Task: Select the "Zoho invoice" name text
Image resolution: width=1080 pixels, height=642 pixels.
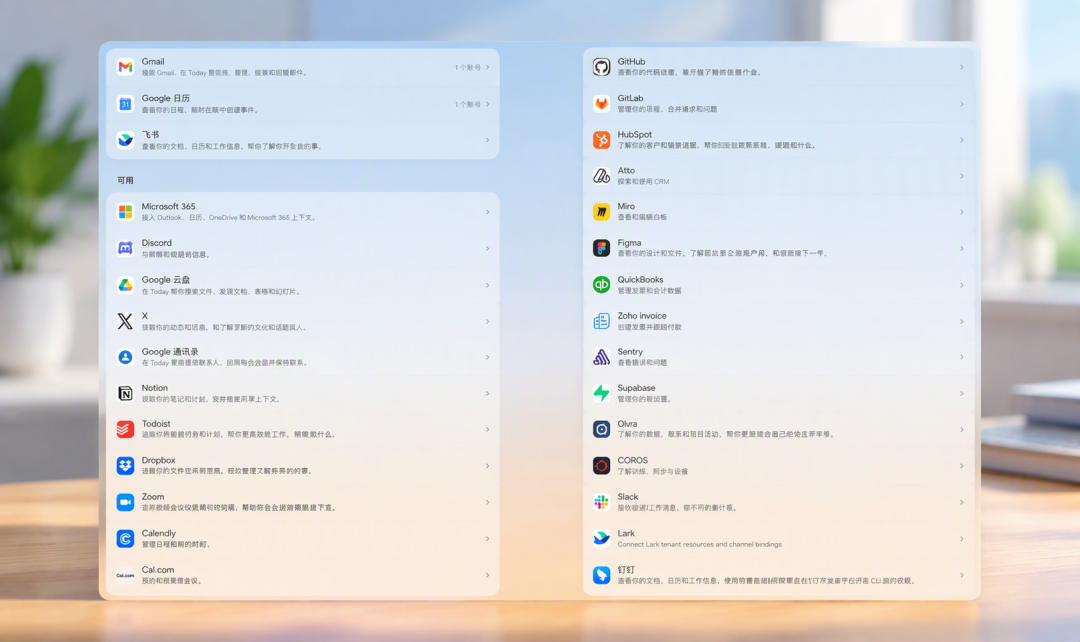Action: [x=642, y=315]
